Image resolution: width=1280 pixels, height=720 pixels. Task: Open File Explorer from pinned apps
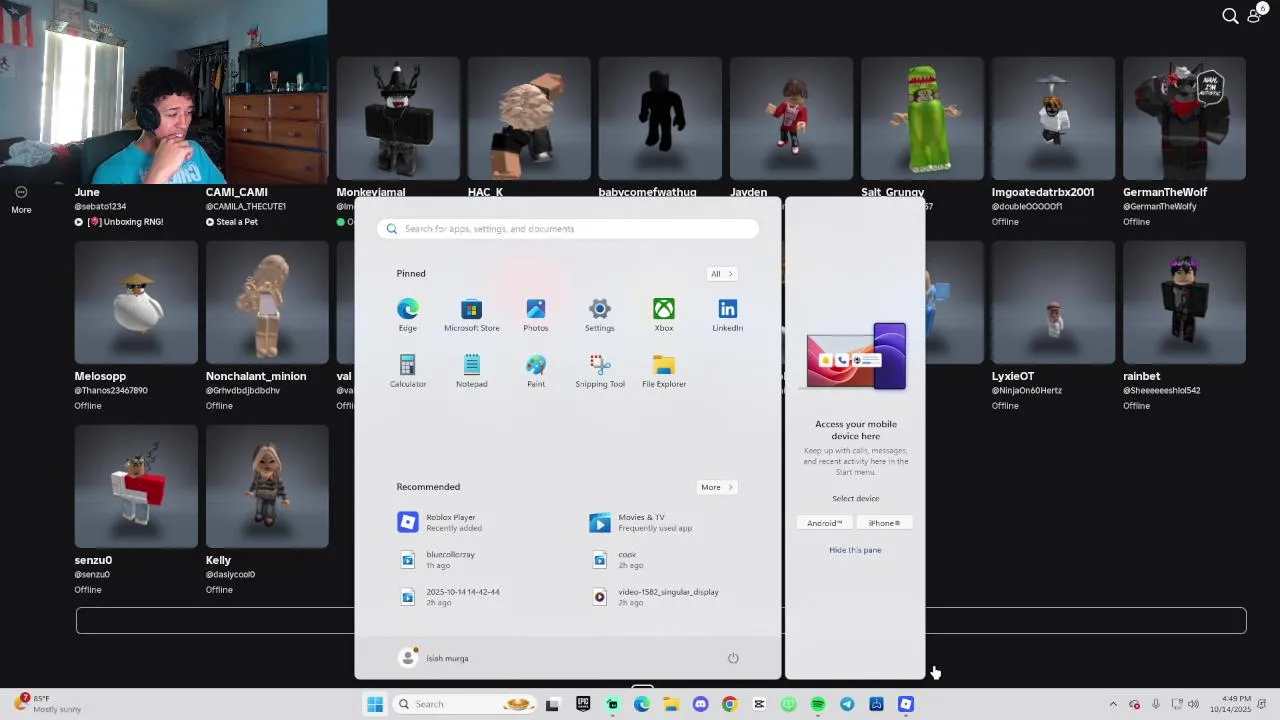coord(663,371)
